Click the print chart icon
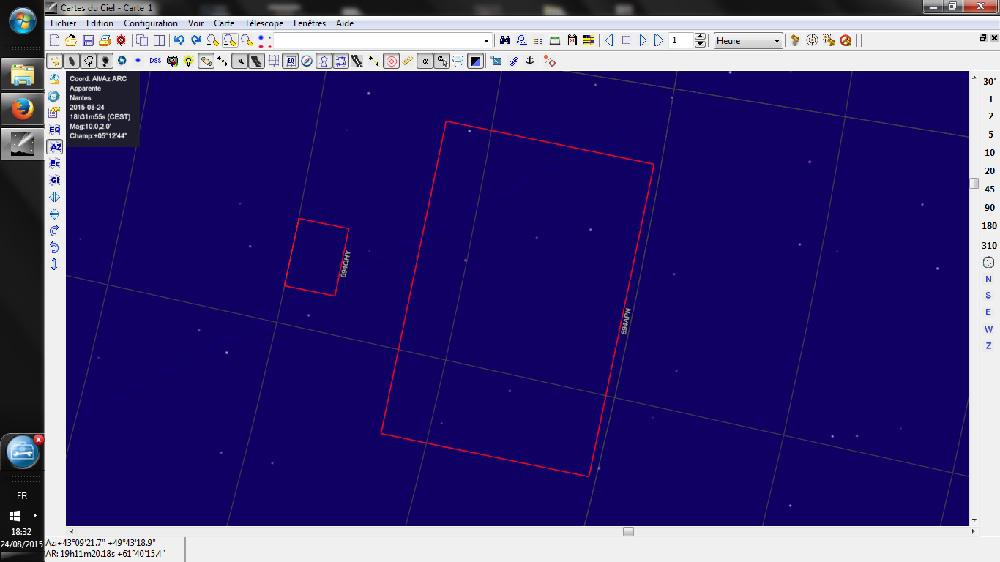Screen dimensions: 1000x562 click(105, 40)
